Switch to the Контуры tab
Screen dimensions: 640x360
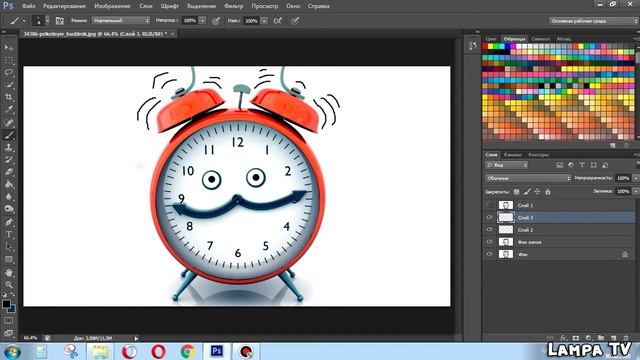538,155
